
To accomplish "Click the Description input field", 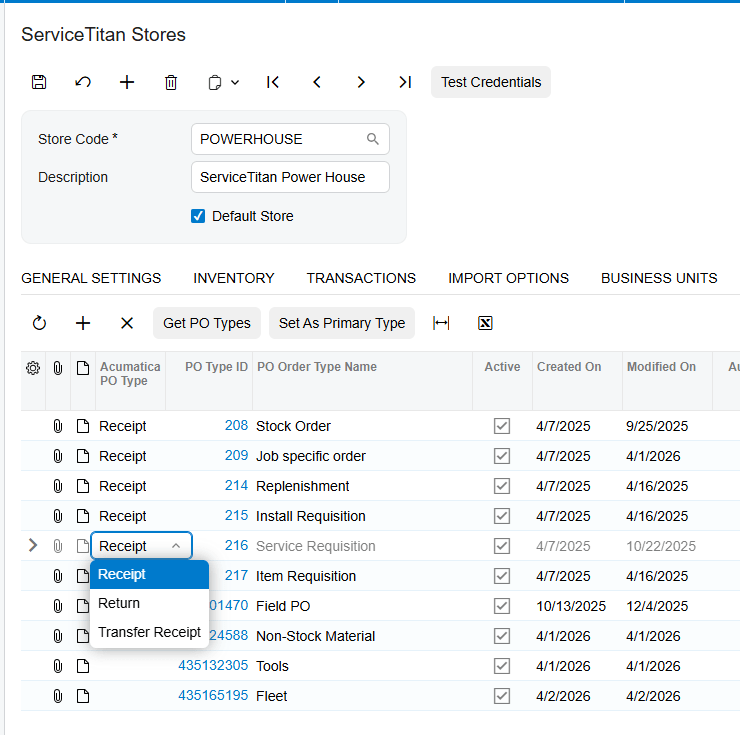I will (290, 177).
